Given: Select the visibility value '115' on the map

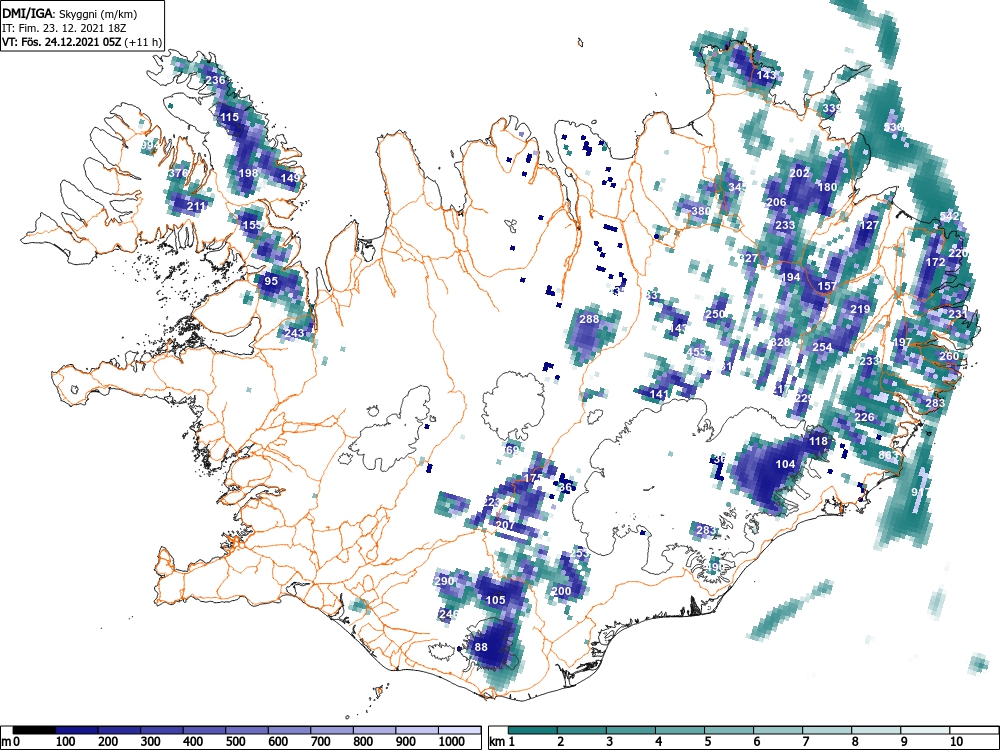Looking at the screenshot, I should click(229, 117).
